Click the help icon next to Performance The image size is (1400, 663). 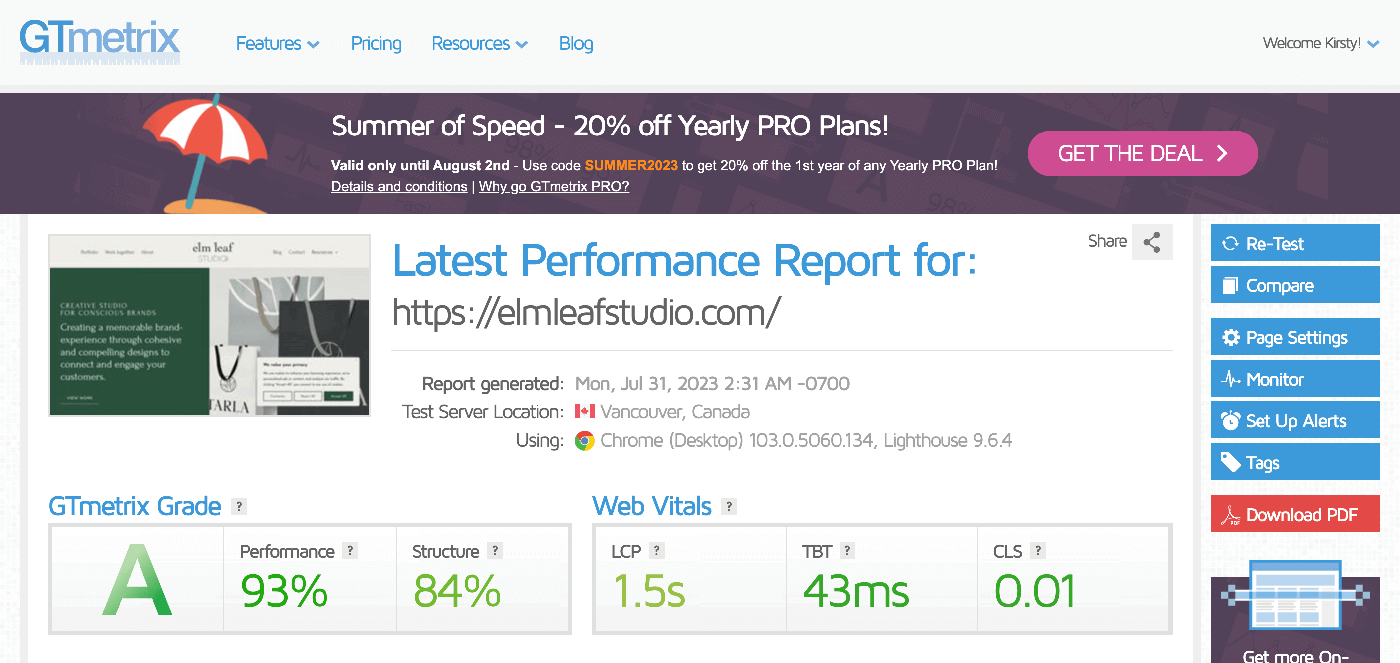350,551
